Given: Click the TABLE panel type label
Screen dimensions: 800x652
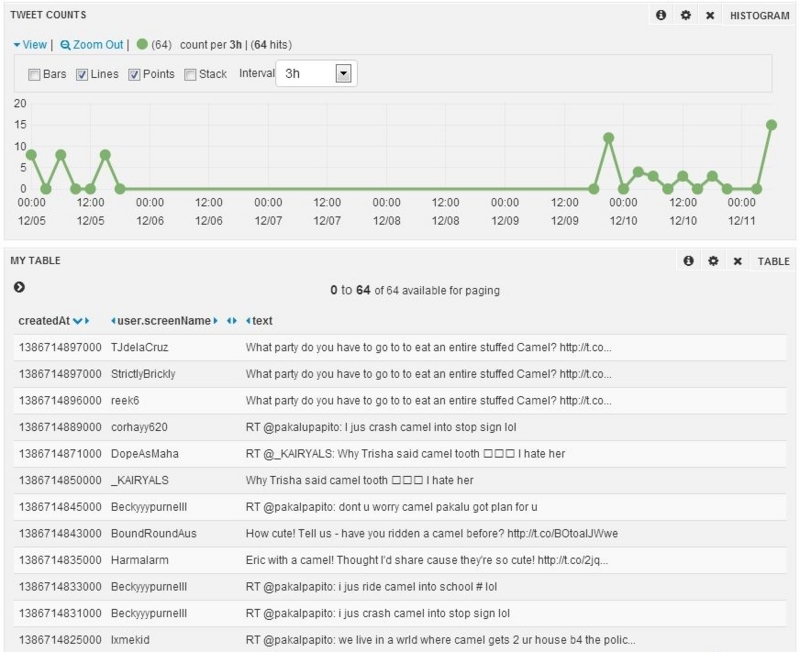Looking at the screenshot, I should tap(773, 262).
